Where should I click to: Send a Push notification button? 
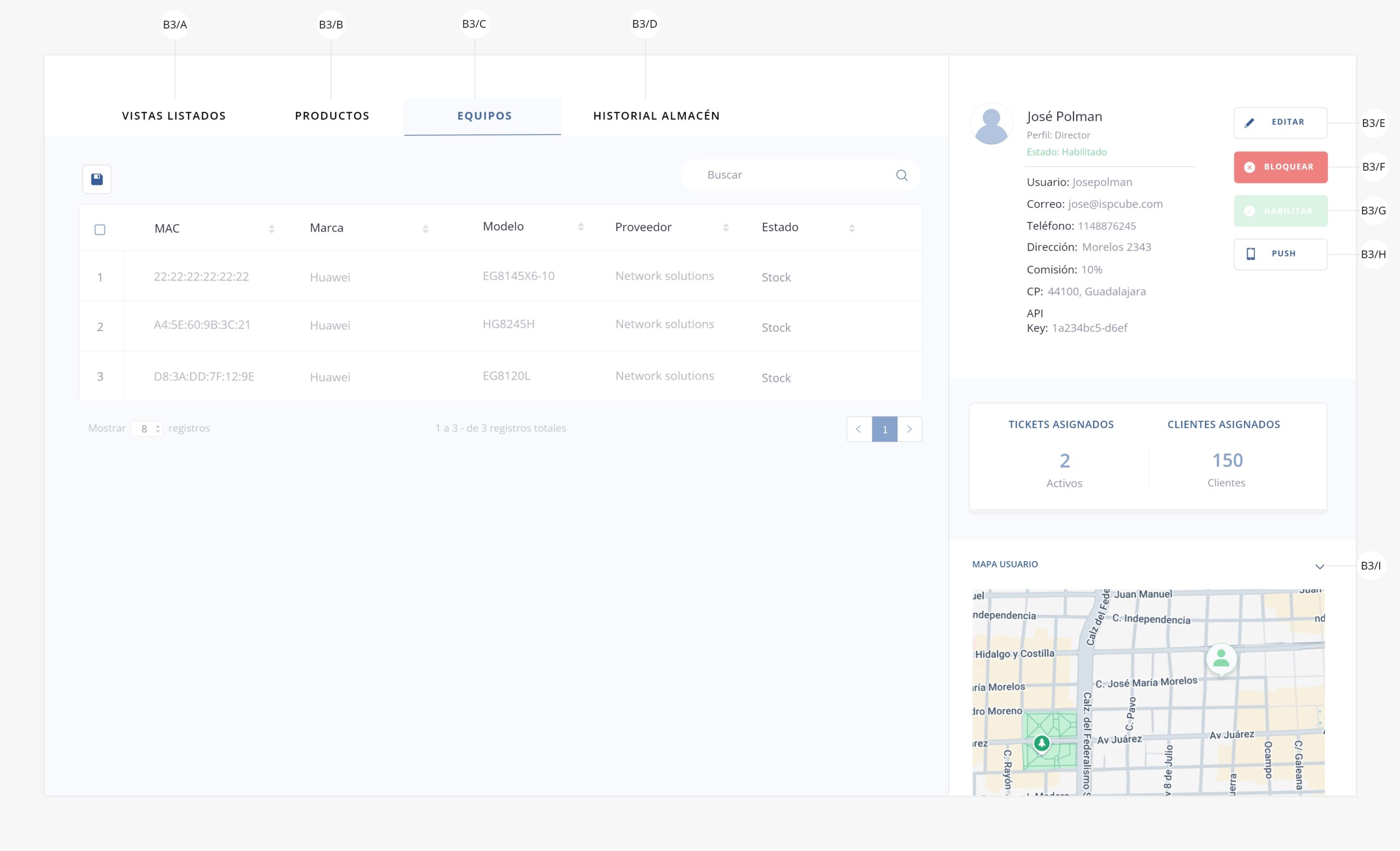pyautogui.click(x=1280, y=254)
